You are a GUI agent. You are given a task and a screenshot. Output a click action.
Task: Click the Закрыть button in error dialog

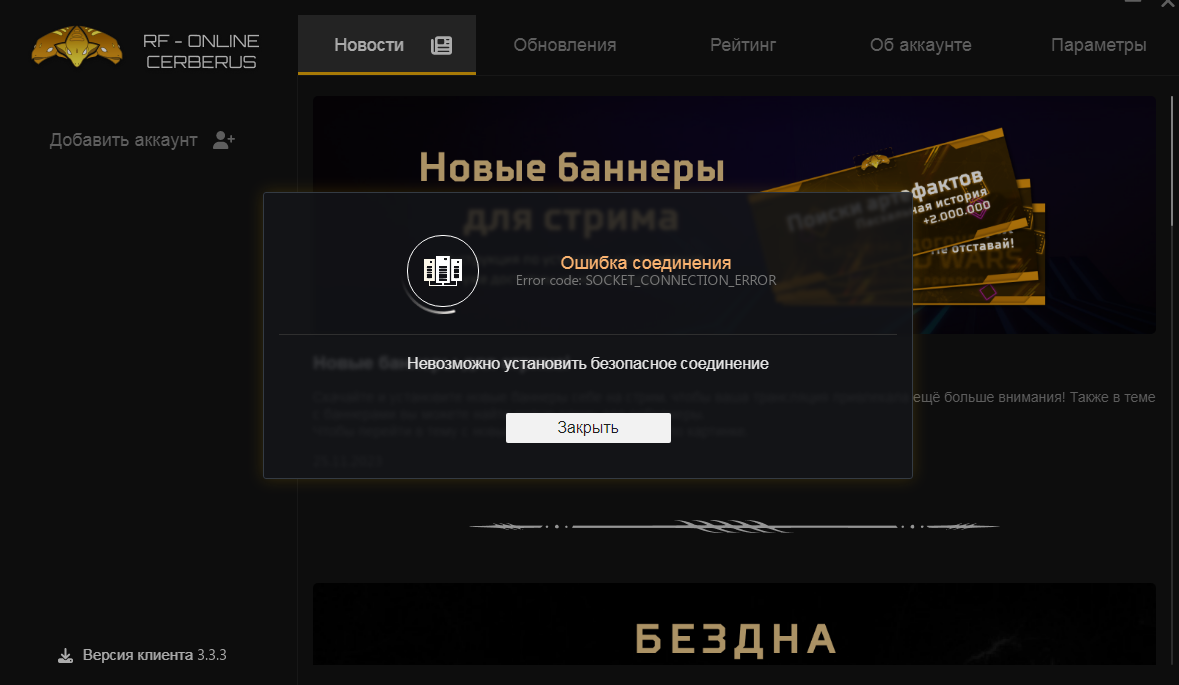[588, 428]
